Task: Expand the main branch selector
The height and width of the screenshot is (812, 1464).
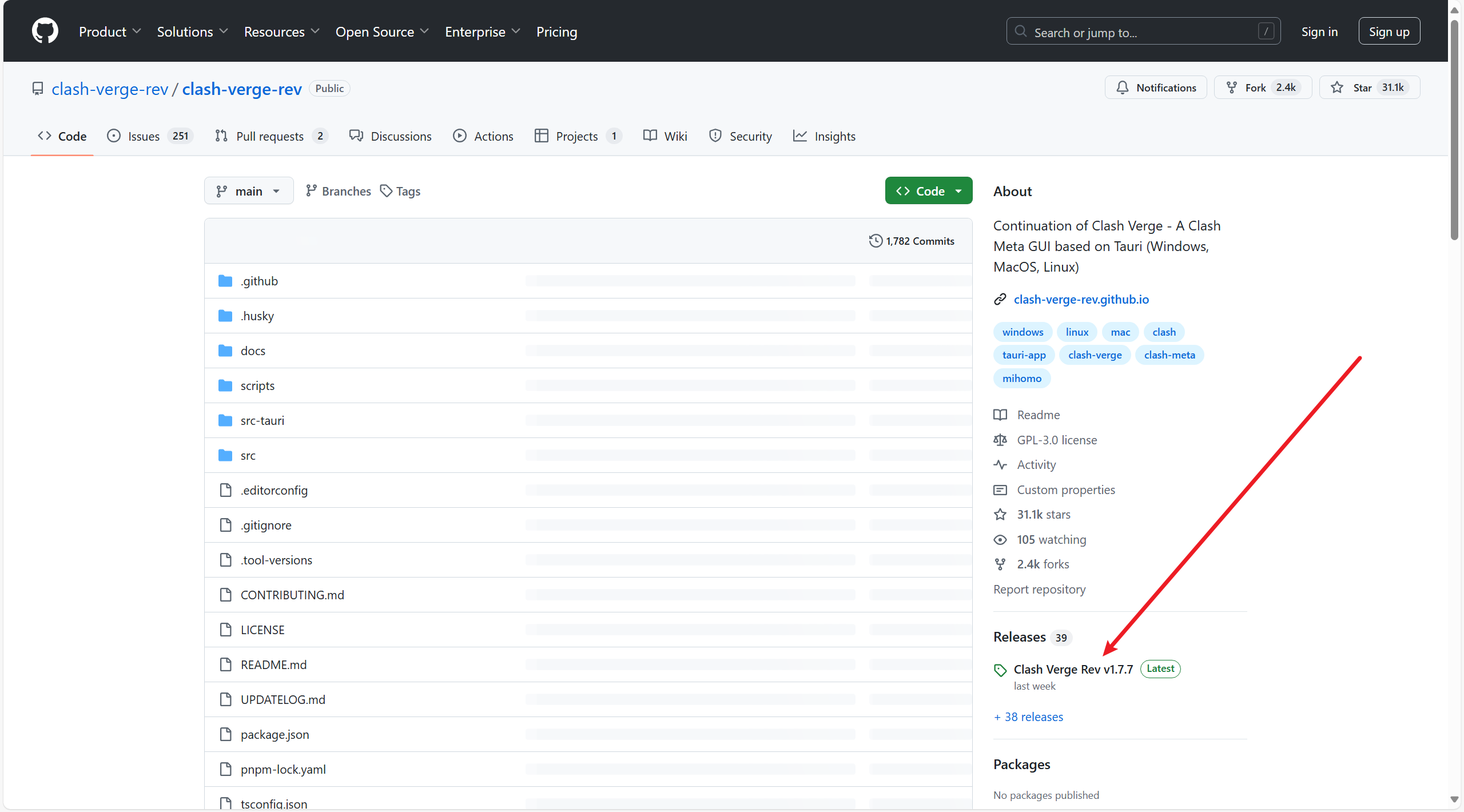Action: coord(248,191)
